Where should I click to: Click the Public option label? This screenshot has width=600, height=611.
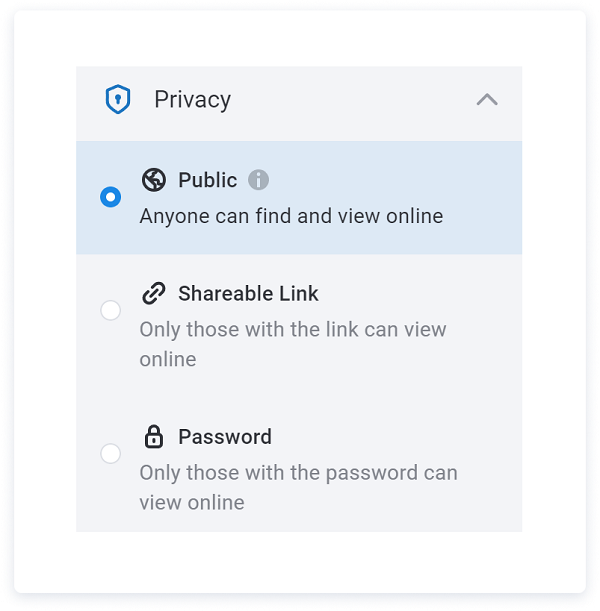[x=207, y=180]
